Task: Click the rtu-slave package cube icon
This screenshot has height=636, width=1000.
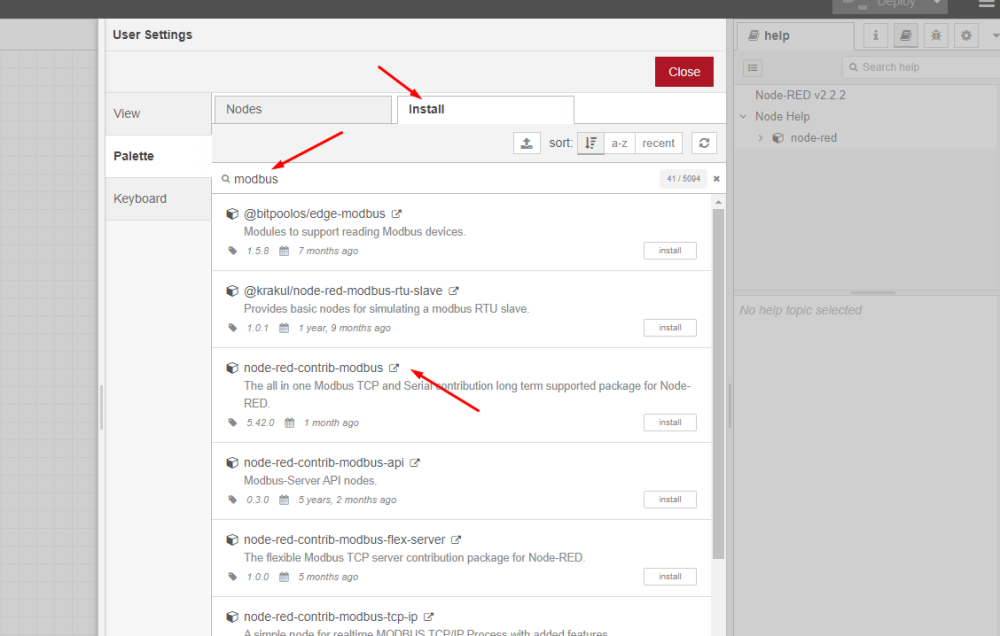Action: tap(232, 291)
